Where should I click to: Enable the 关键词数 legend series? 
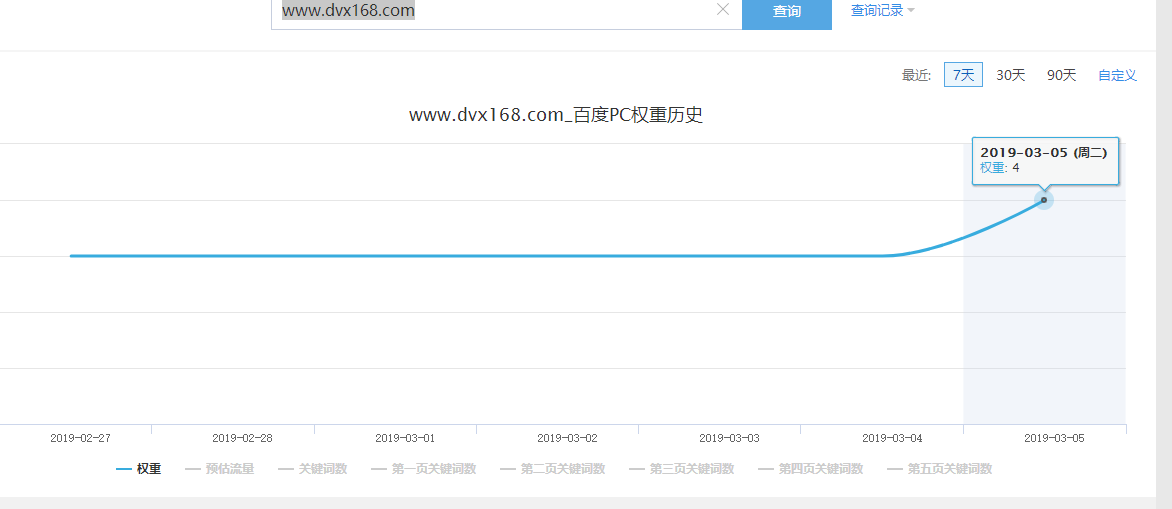click(x=312, y=469)
